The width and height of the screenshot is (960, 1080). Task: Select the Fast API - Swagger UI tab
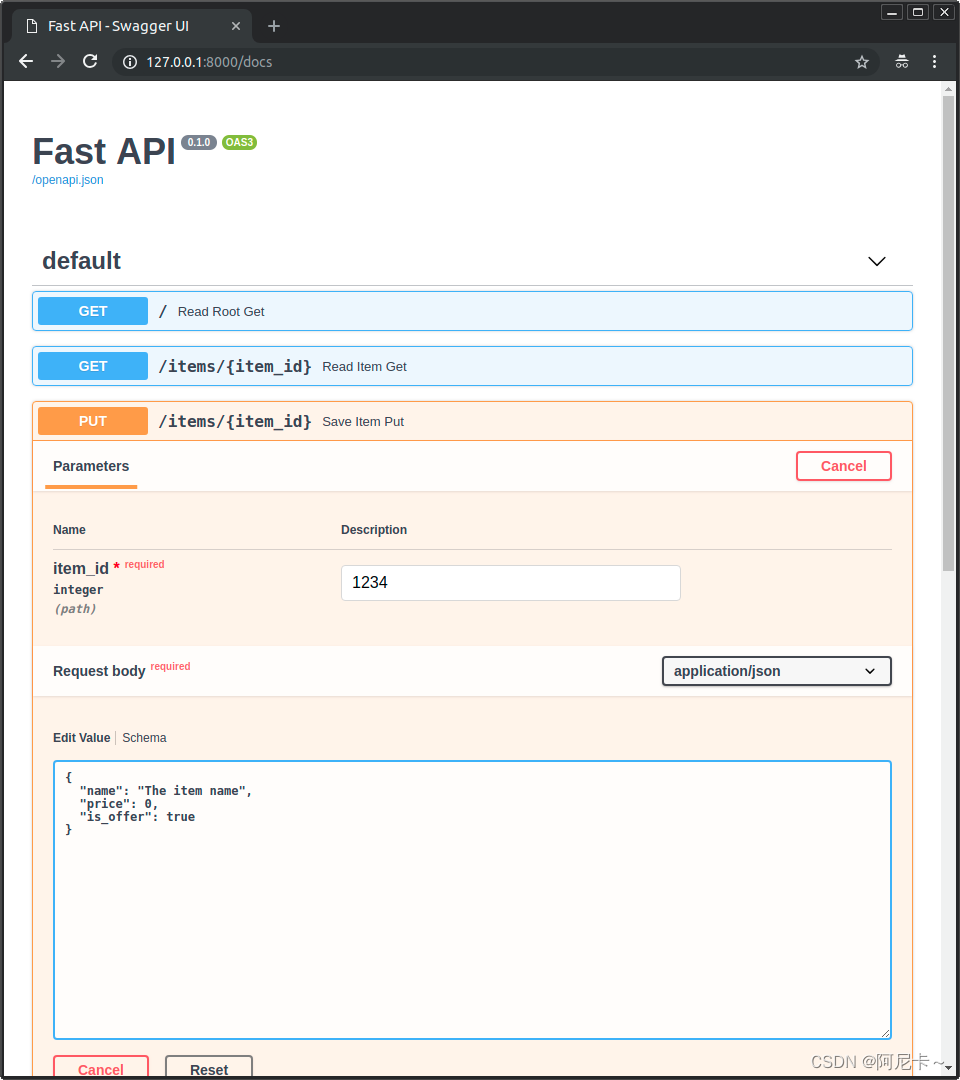tap(131, 25)
